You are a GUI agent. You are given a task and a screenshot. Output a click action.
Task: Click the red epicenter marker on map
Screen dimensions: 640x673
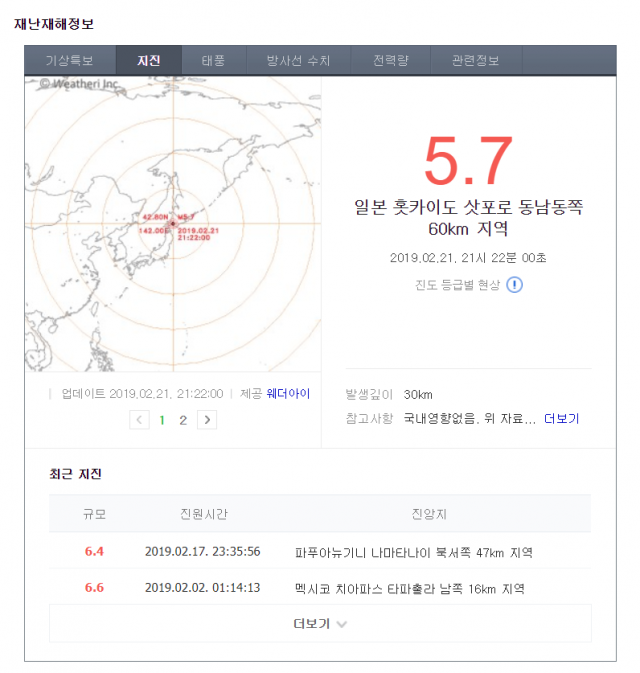tap(173, 223)
